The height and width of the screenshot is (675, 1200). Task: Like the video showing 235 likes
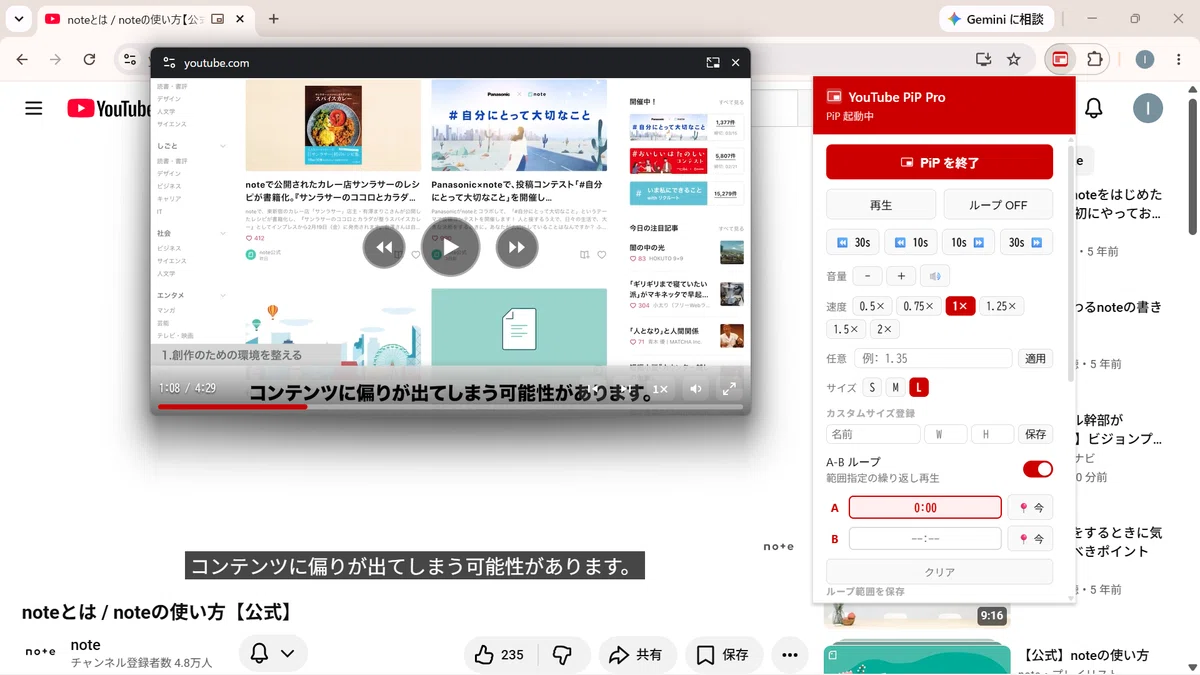pos(501,655)
